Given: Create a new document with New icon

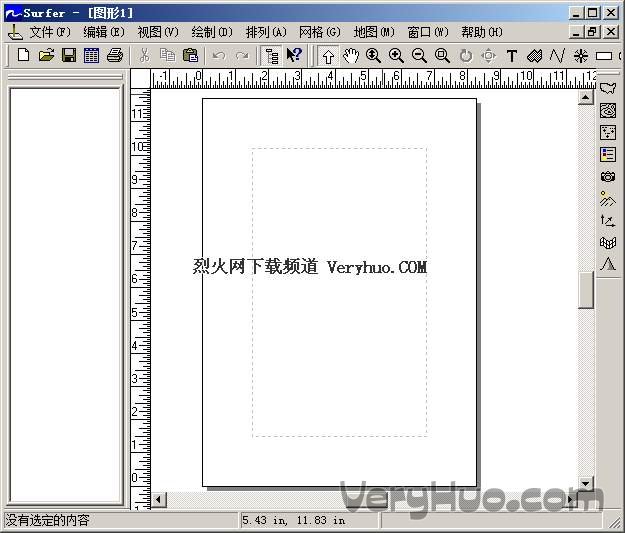Looking at the screenshot, I should pos(23,55).
